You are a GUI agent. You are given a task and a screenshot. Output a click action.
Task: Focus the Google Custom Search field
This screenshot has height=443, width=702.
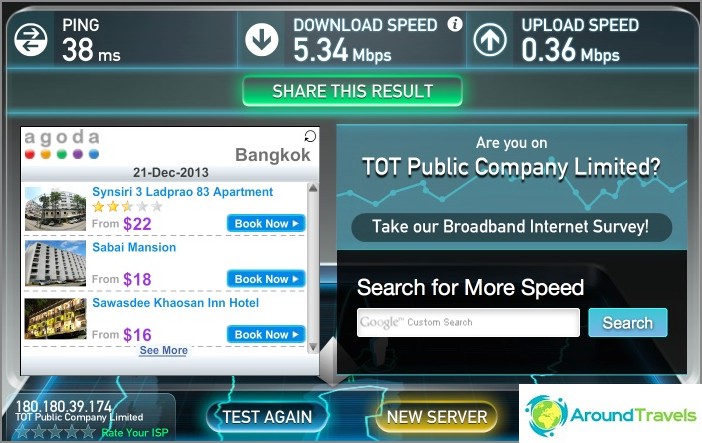click(x=468, y=323)
